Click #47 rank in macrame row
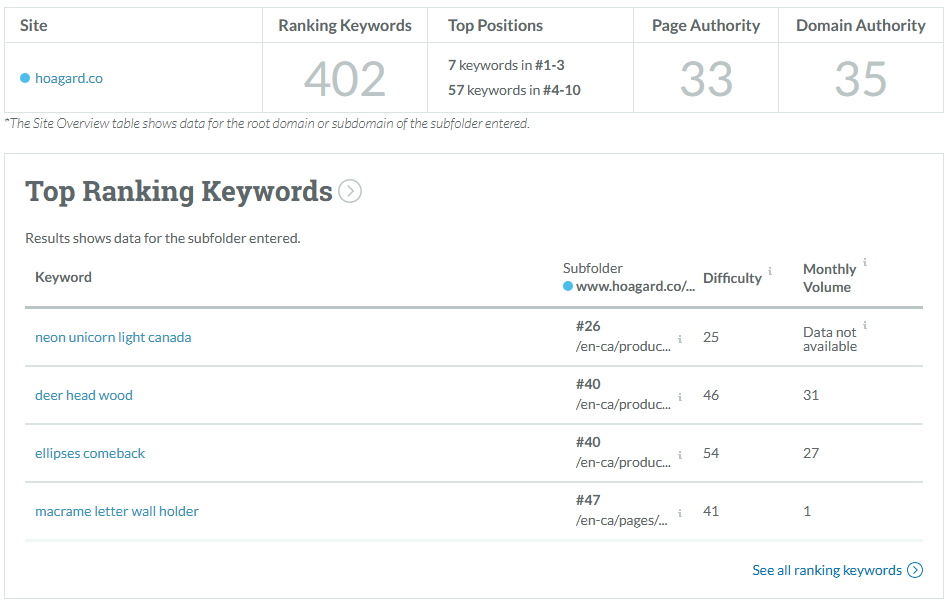The image size is (948, 608). 588,500
